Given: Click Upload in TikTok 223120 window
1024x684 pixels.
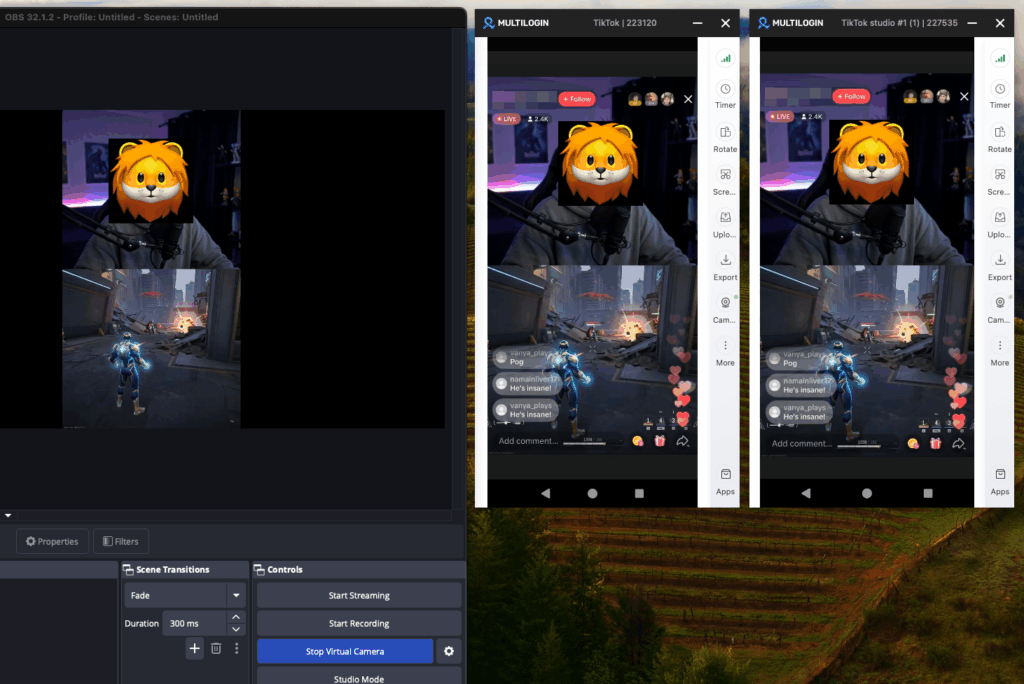Looking at the screenshot, I should [725, 223].
